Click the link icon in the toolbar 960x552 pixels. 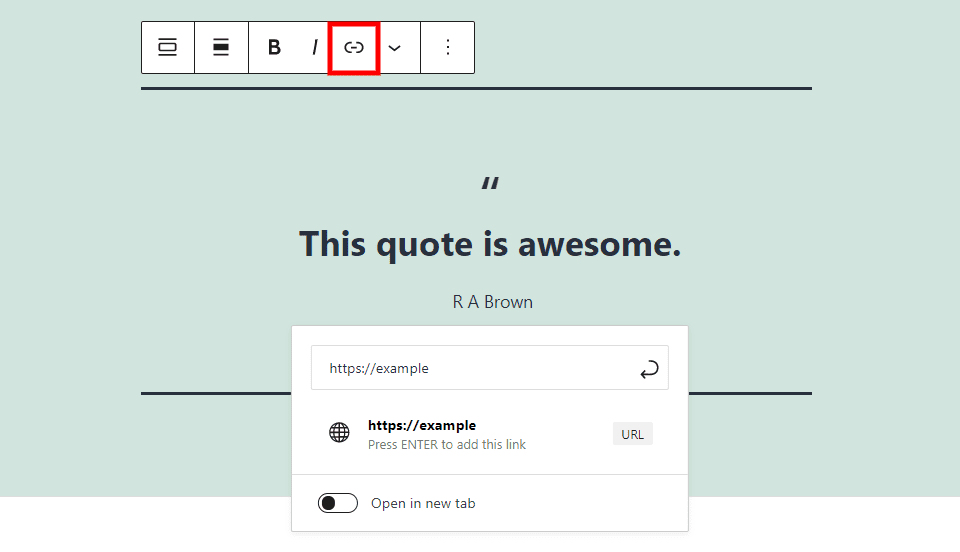tap(354, 48)
